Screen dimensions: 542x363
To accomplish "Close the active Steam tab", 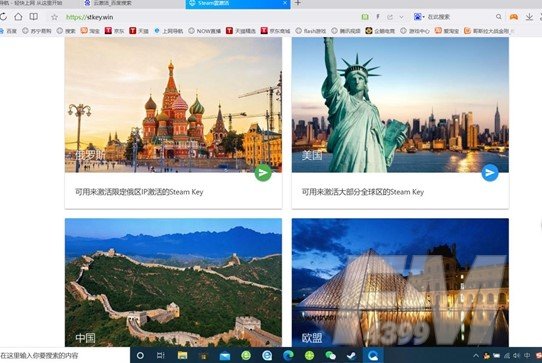I will tap(285, 3).
